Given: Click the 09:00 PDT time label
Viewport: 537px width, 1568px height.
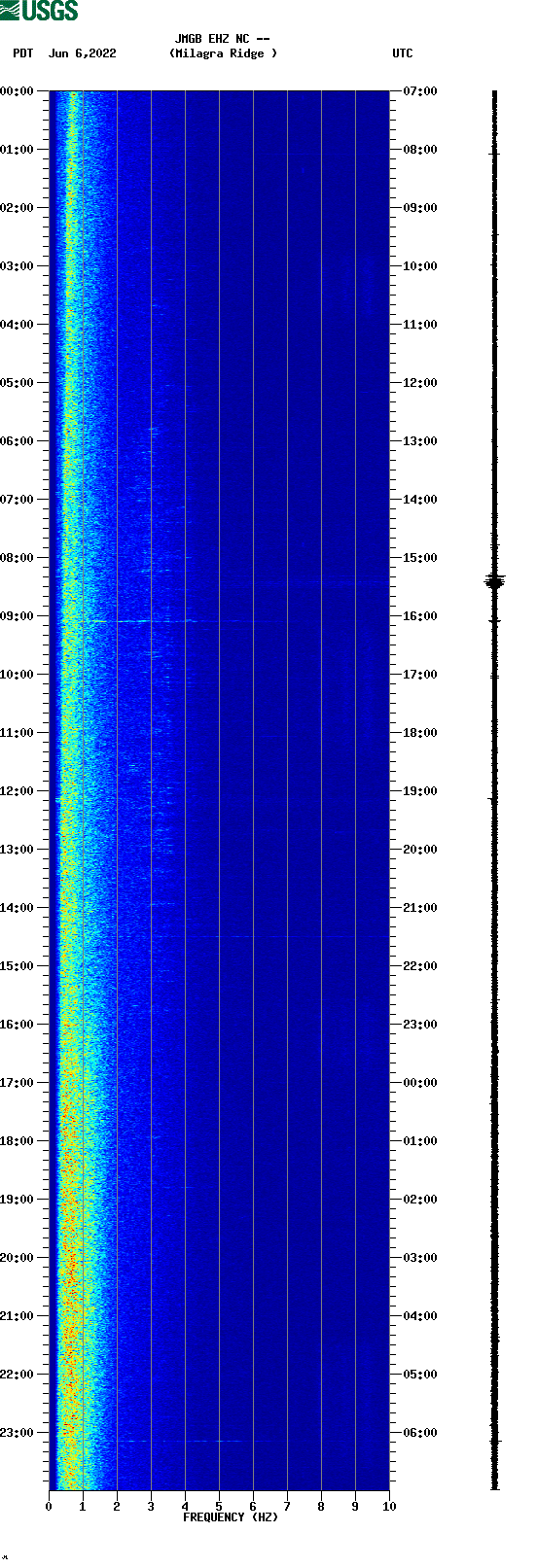Looking at the screenshot, I should (18, 616).
